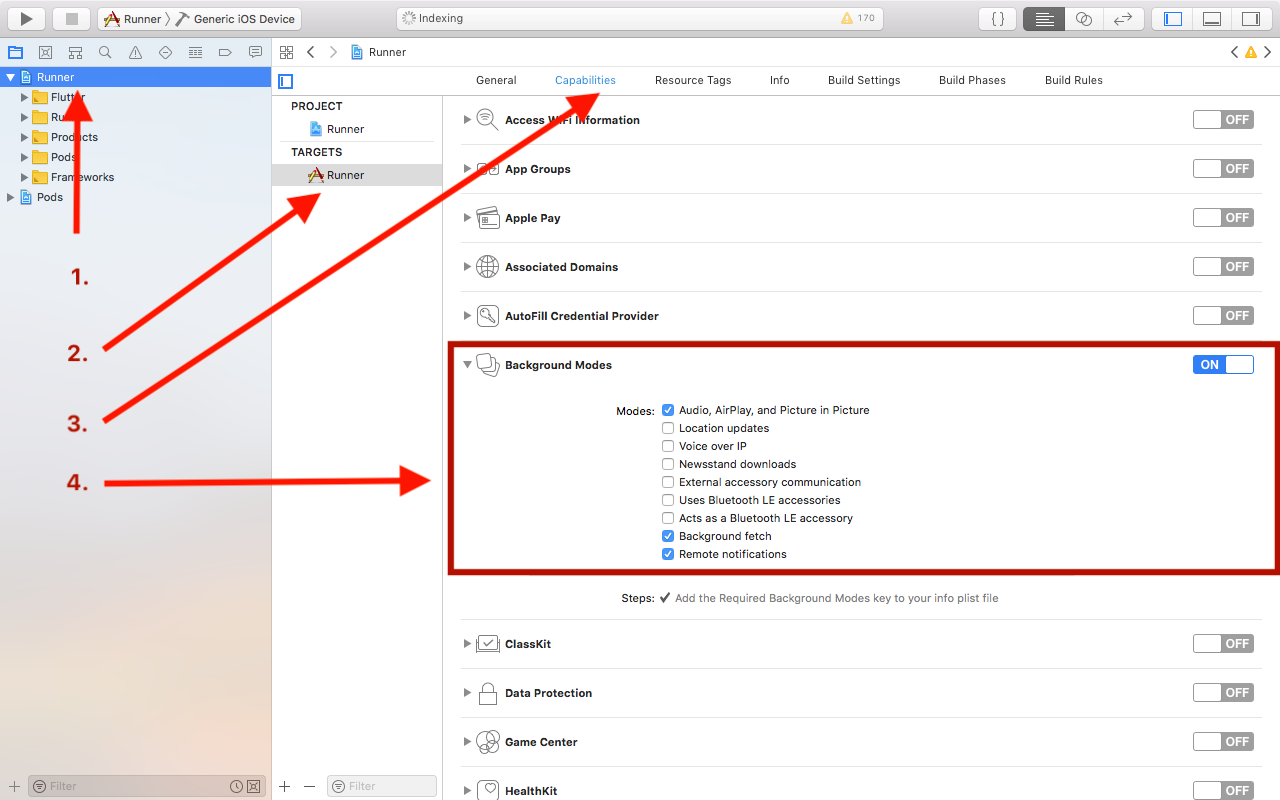Go forward in editor history
Image resolution: width=1280 pixels, height=800 pixels.
click(333, 52)
